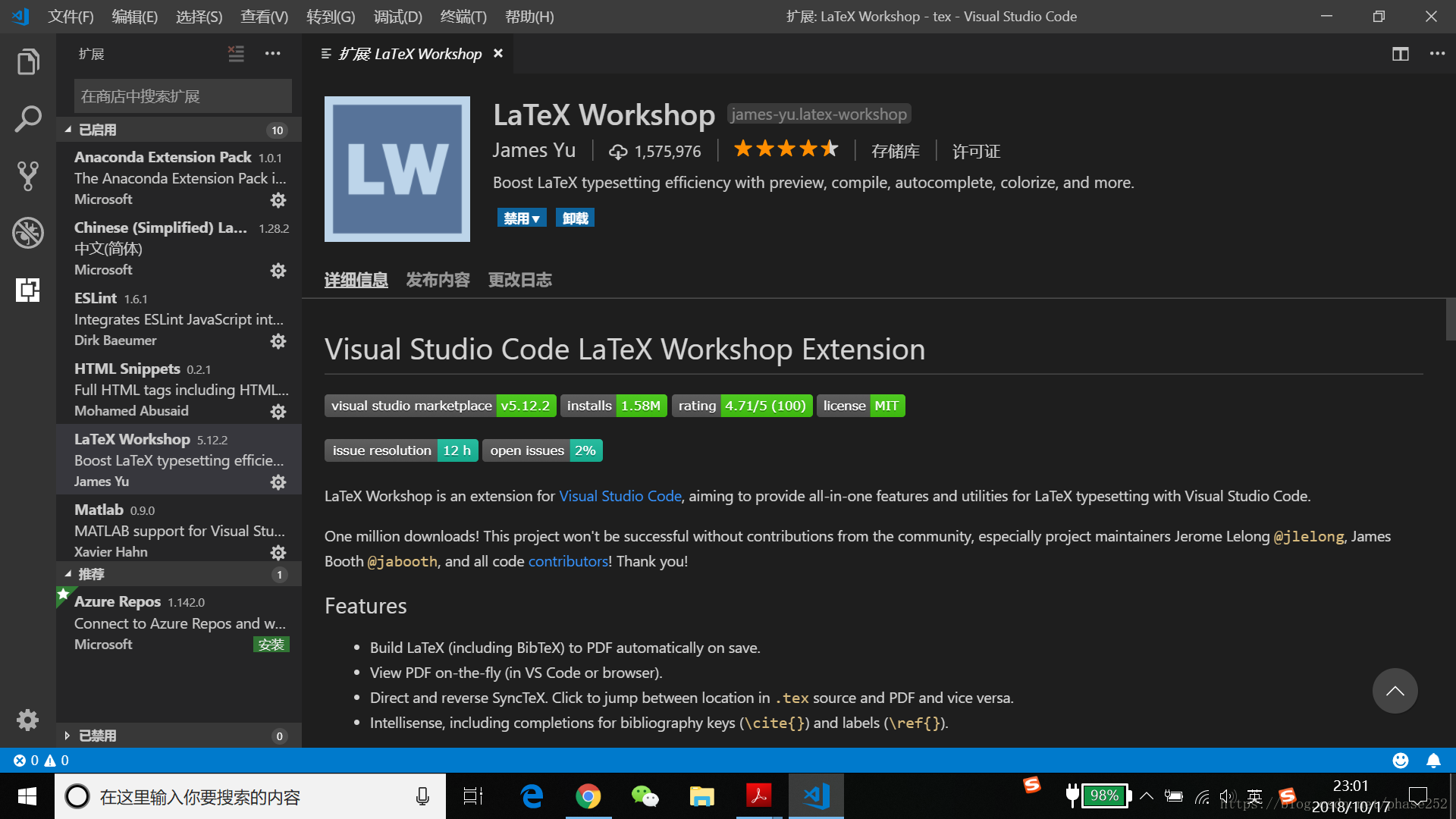The image size is (1456, 819).
Task: Open the Manage gear in activity bar
Action: [x=28, y=720]
